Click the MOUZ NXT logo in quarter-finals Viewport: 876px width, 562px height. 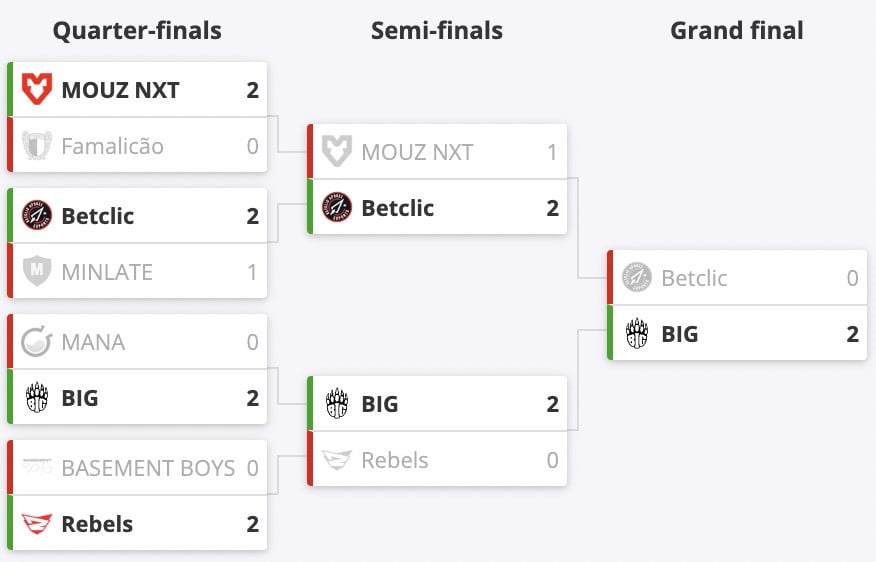[x=37, y=90]
